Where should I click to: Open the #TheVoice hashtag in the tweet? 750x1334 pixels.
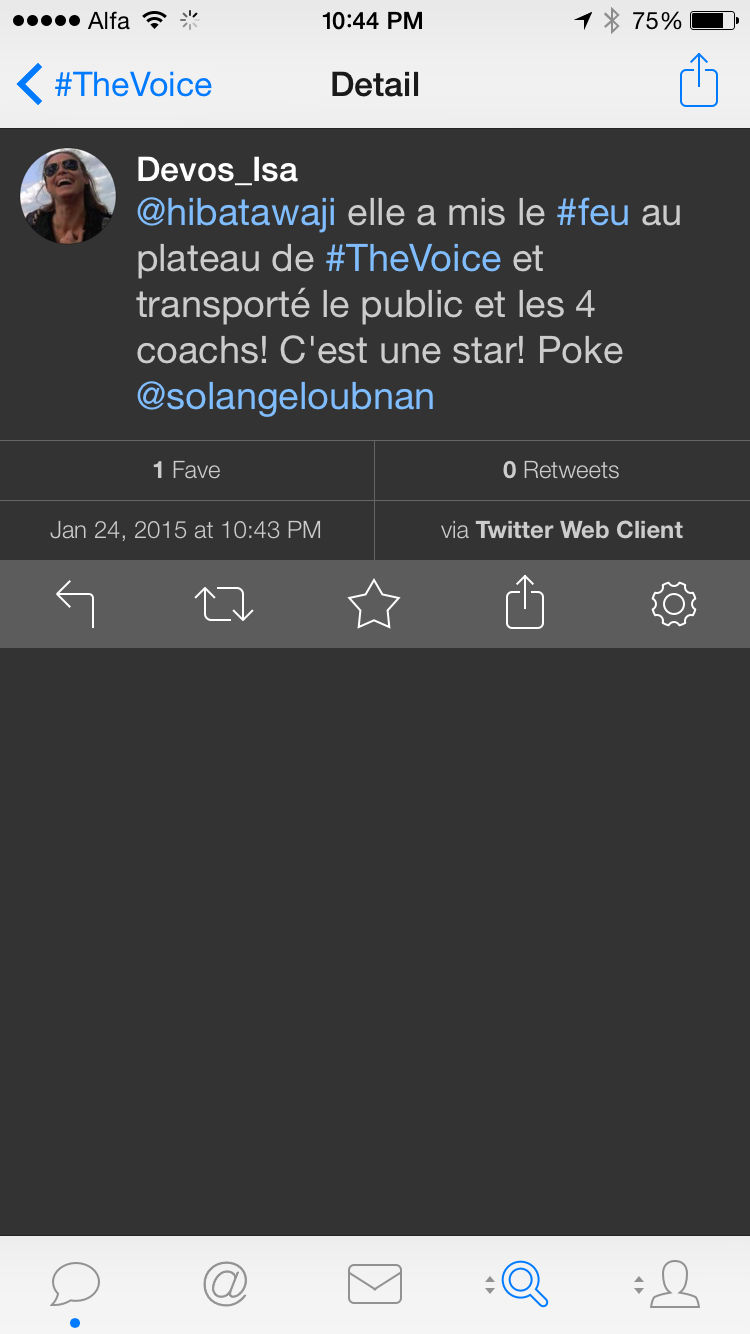click(x=413, y=259)
